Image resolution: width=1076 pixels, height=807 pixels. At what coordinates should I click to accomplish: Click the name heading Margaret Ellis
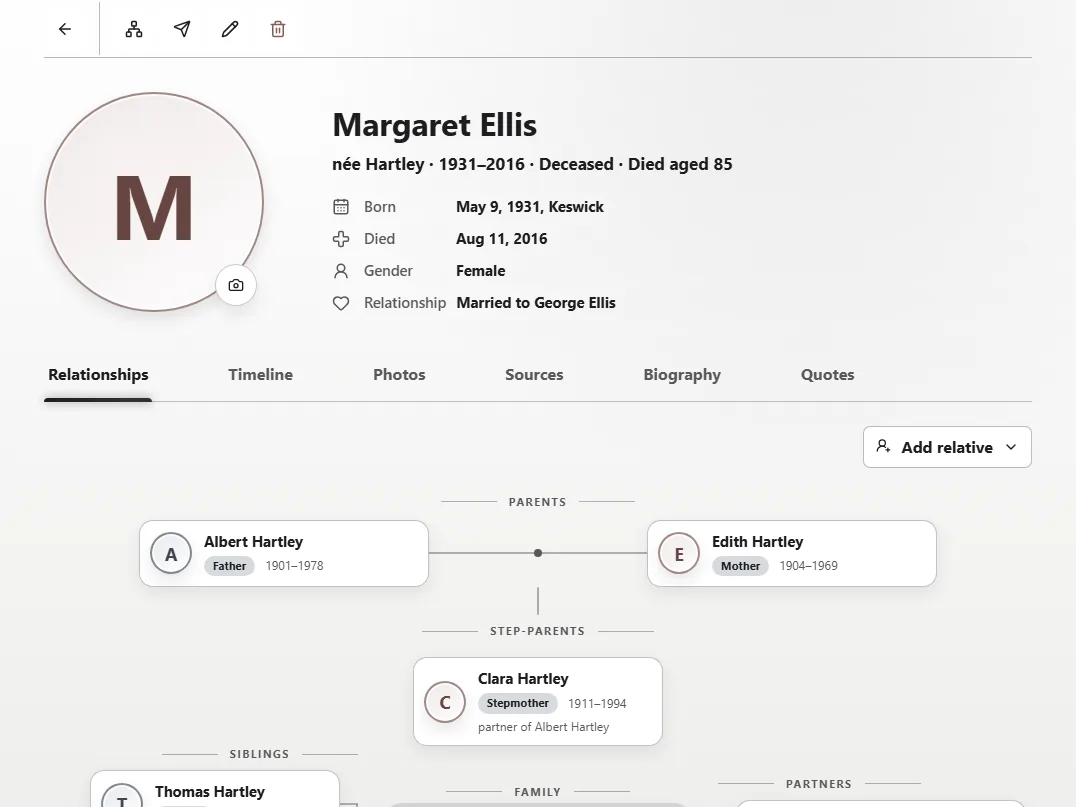pyautogui.click(x=434, y=125)
